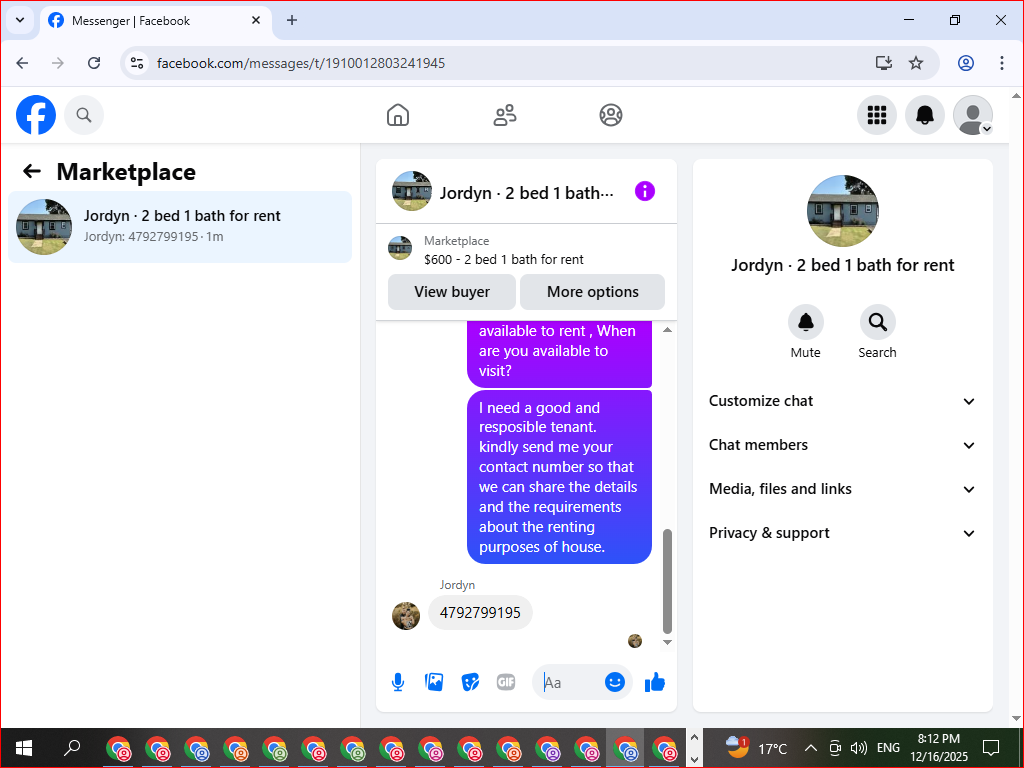1024x768 pixels.
Task: Click the Windows taskbar search icon
Action: (72, 748)
